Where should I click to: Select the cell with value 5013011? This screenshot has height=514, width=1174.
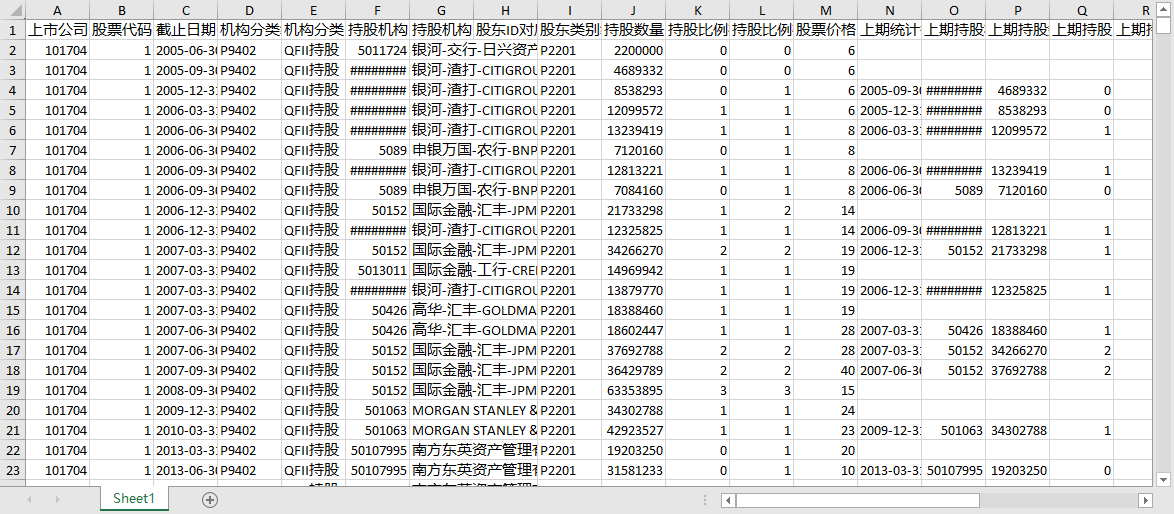(x=377, y=270)
